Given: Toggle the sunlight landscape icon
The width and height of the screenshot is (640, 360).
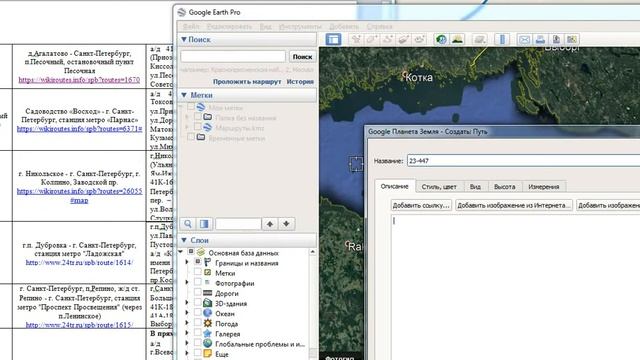Looking at the screenshot, I should coord(457,39).
